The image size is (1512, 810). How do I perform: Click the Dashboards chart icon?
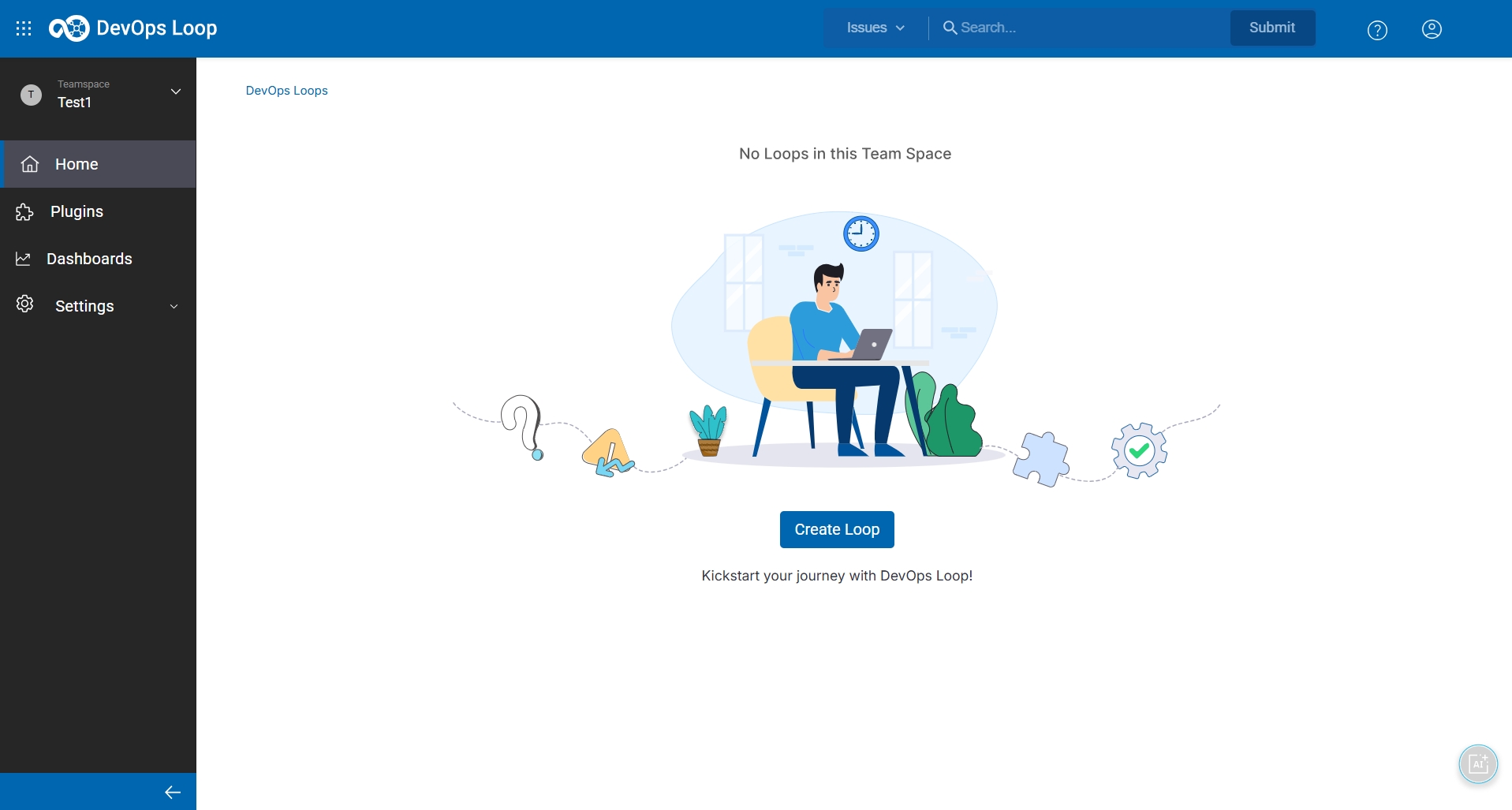pos(23,259)
